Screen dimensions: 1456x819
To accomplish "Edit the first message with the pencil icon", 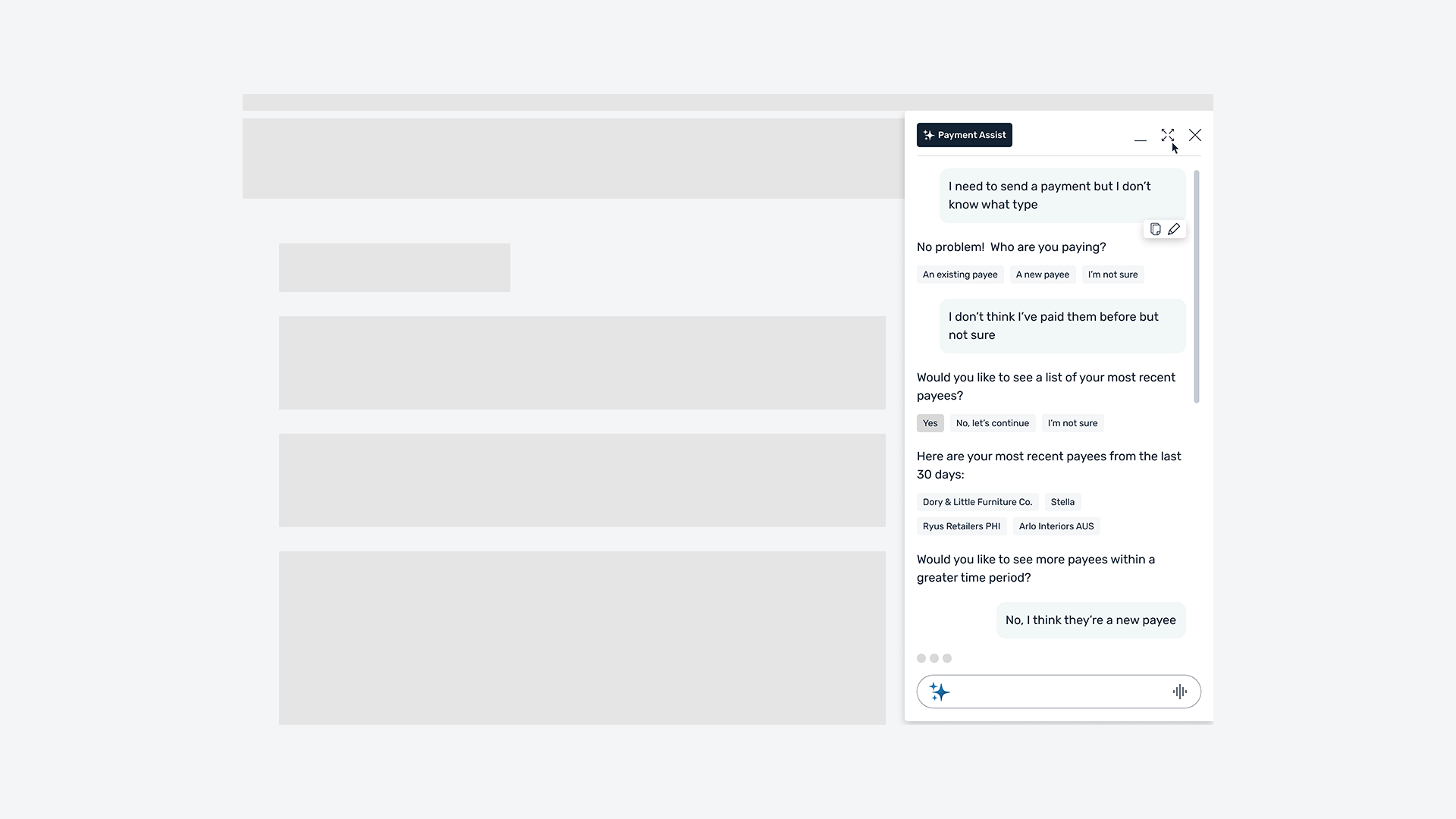I will 1174,229.
